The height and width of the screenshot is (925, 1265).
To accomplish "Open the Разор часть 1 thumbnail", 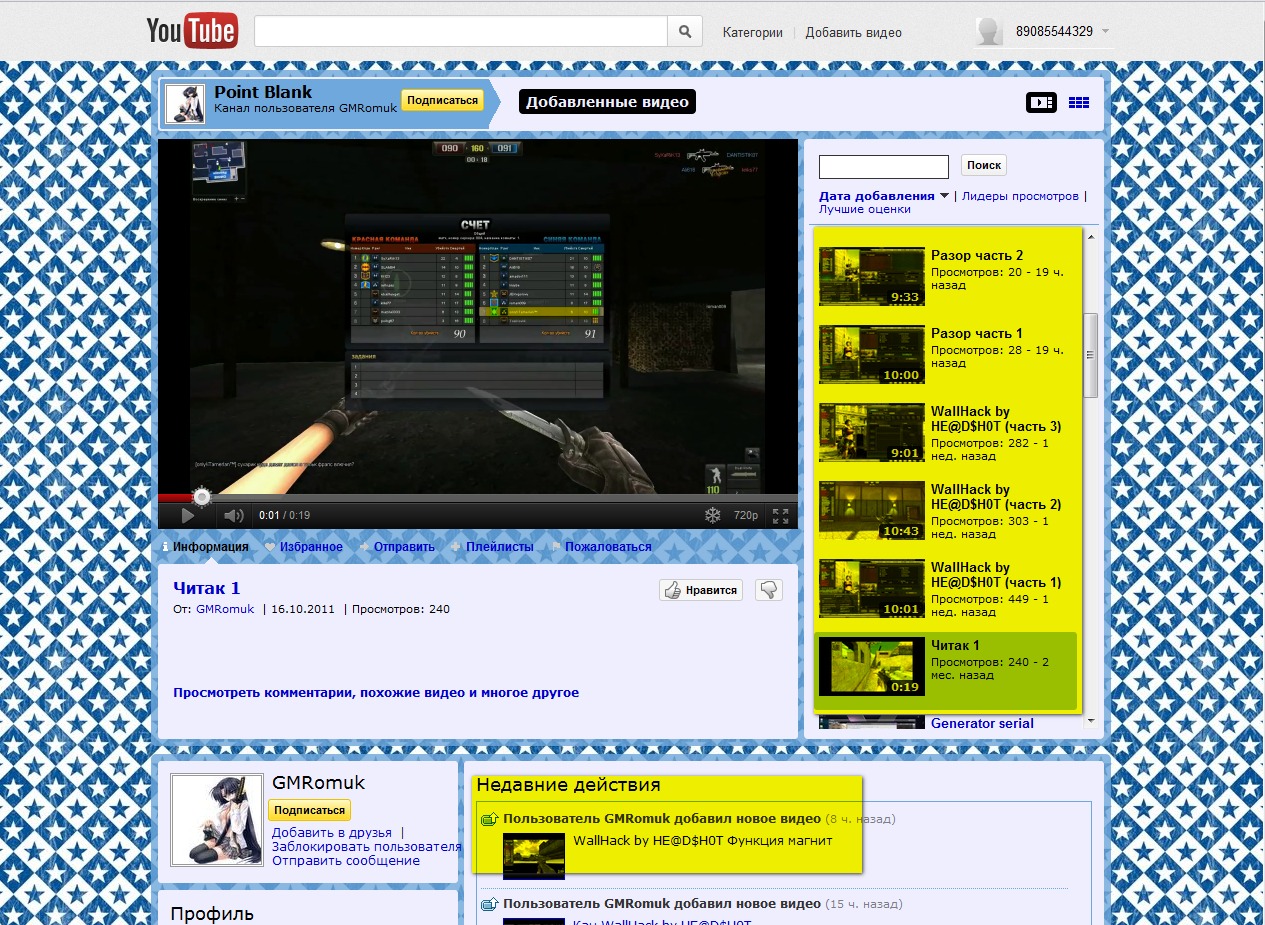I will 872,354.
